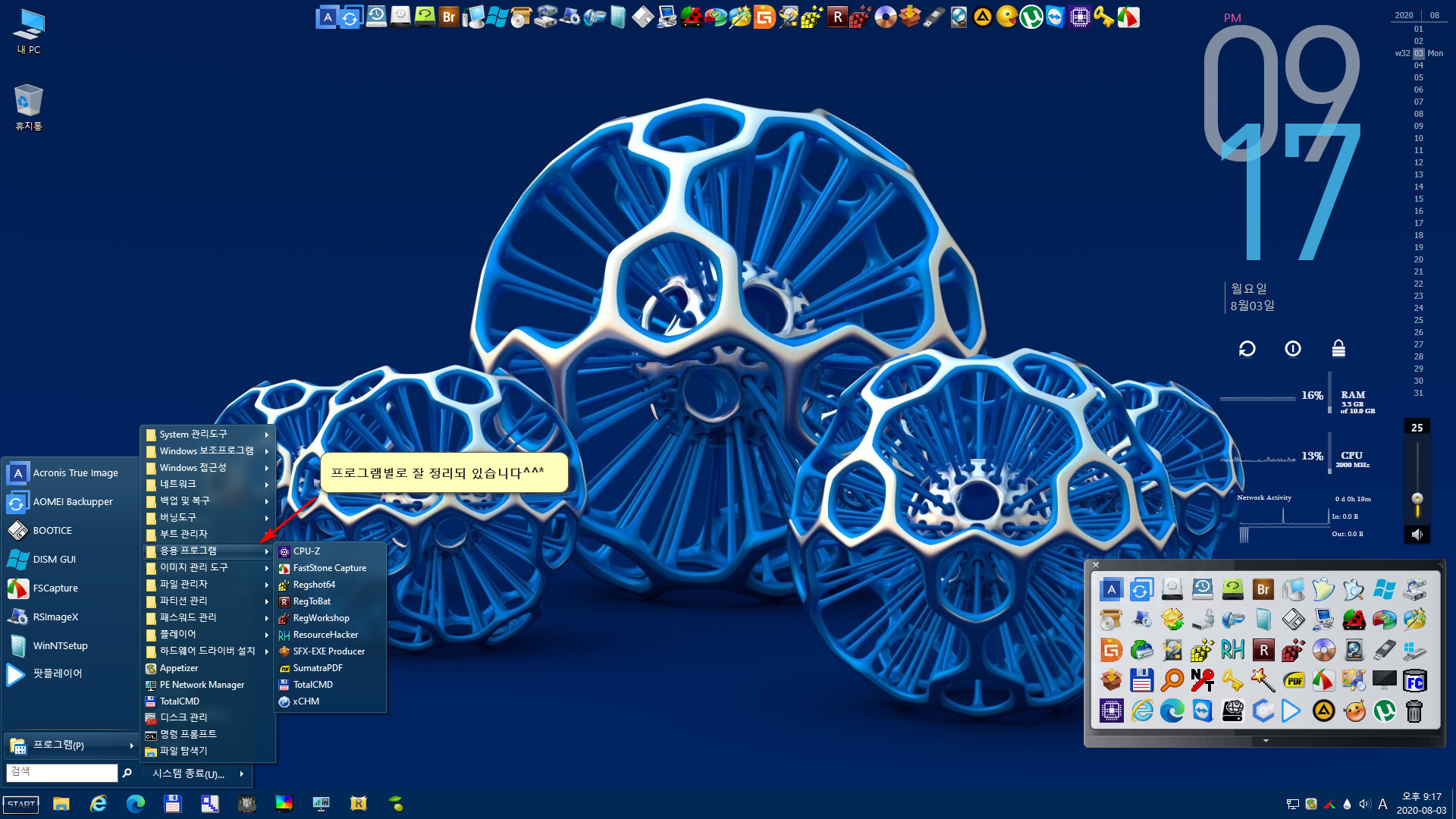The image size is (1456, 819).
Task: Launch the blue play-arrow PotPlayer icon in launcher panel
Action: point(1291,711)
